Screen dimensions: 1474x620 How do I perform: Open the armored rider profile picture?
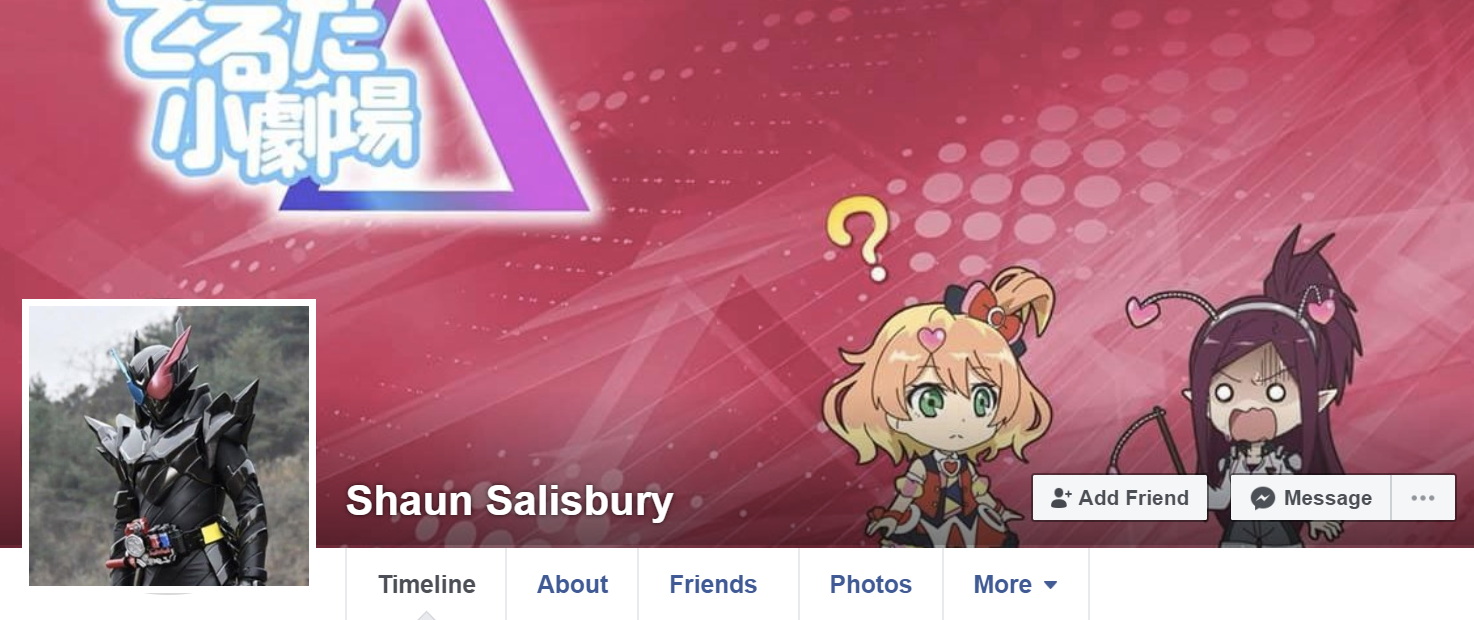tap(169, 446)
